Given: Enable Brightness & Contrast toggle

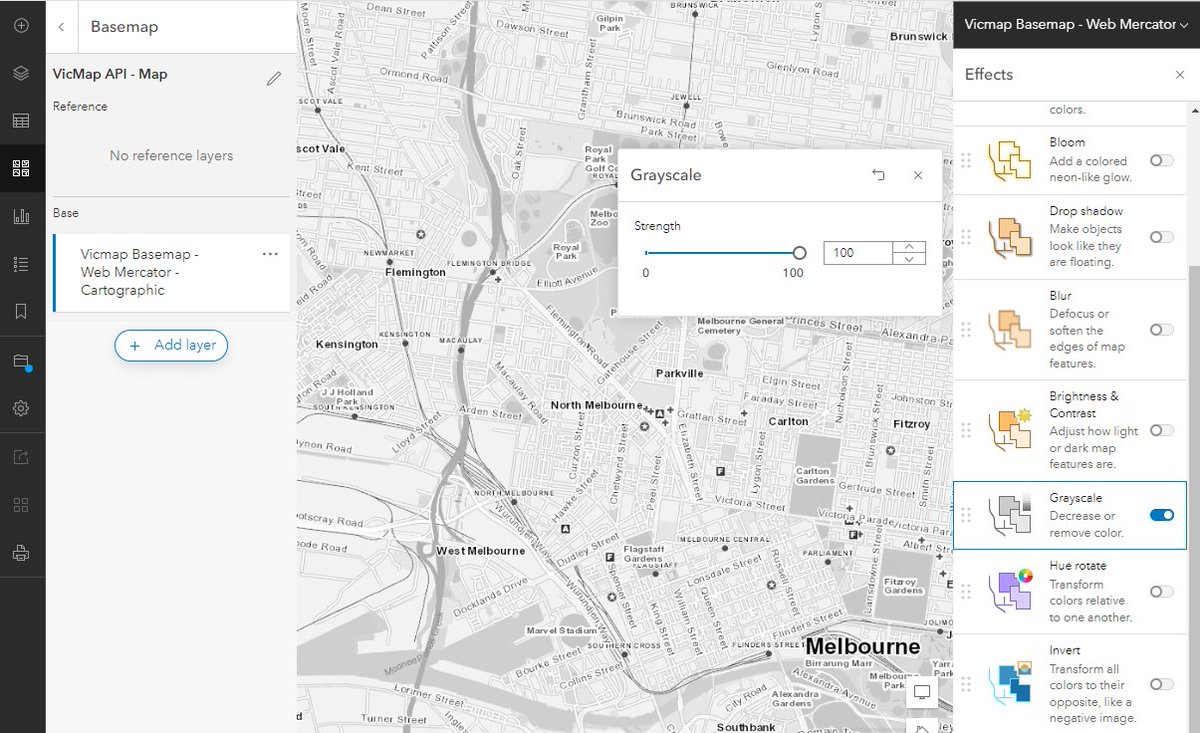Looking at the screenshot, I should (x=1161, y=430).
